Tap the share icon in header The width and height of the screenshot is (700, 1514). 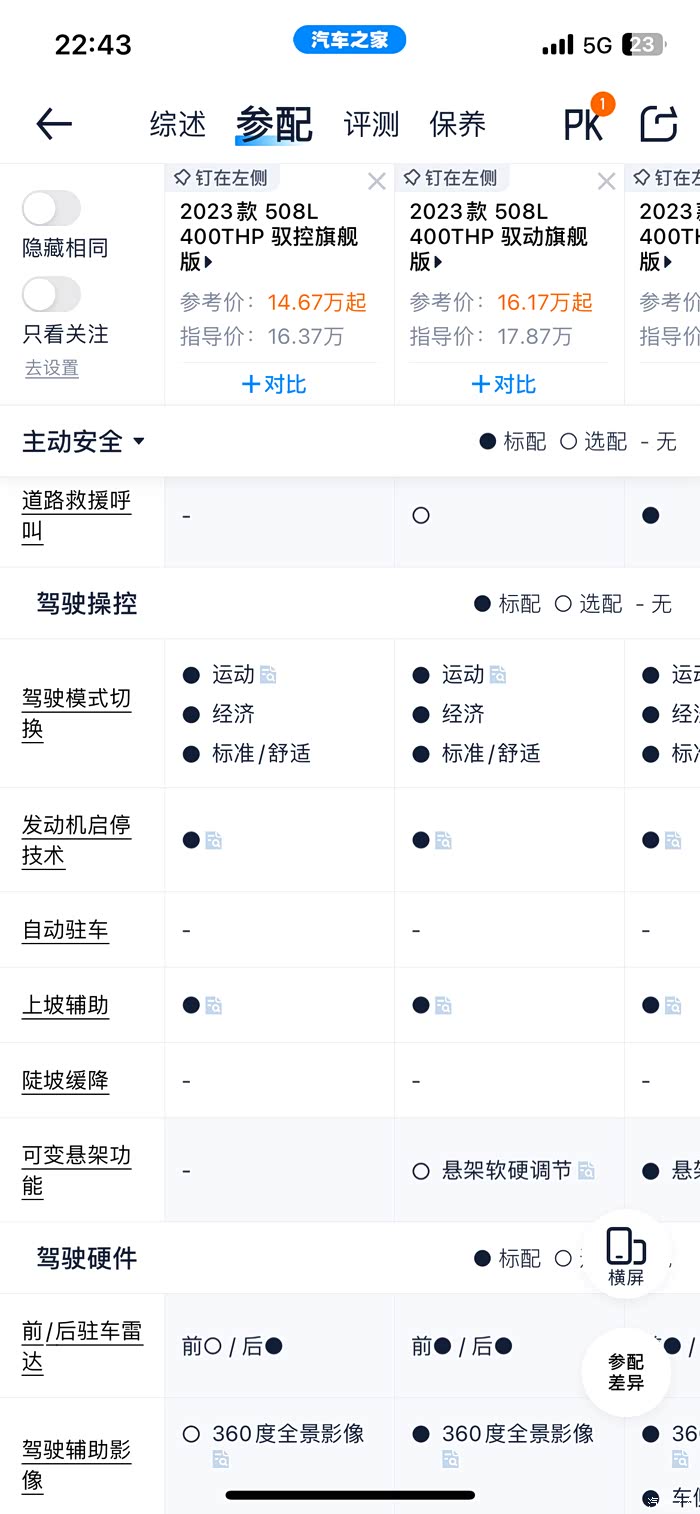pyautogui.click(x=658, y=124)
